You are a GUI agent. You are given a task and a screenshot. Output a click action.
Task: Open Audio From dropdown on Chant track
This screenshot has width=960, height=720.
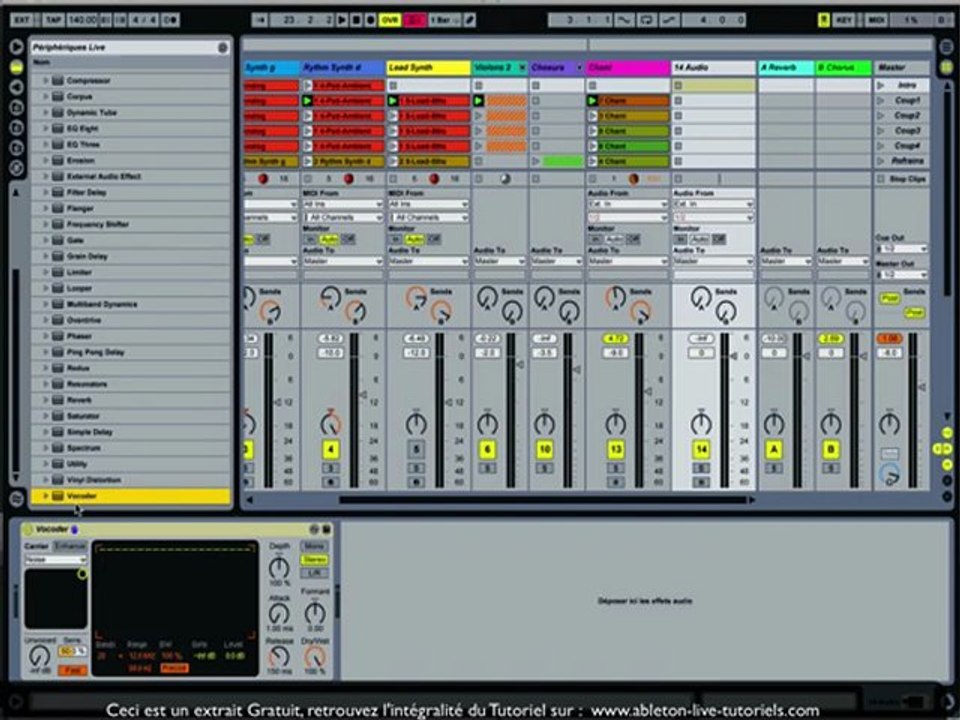point(628,204)
